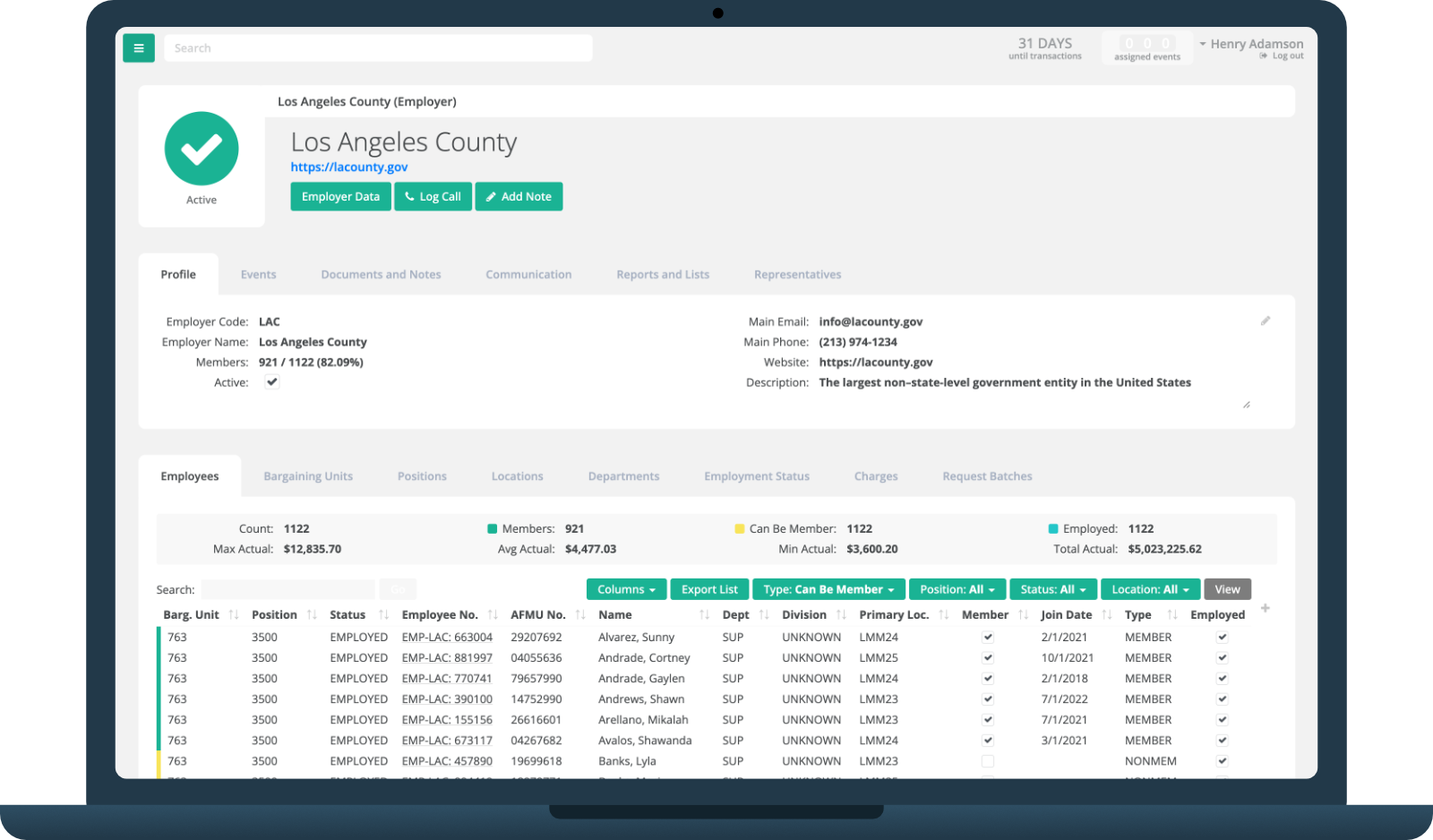Check Member checkbox for Banks, Lyla
This screenshot has width=1433, height=840.
click(x=988, y=761)
